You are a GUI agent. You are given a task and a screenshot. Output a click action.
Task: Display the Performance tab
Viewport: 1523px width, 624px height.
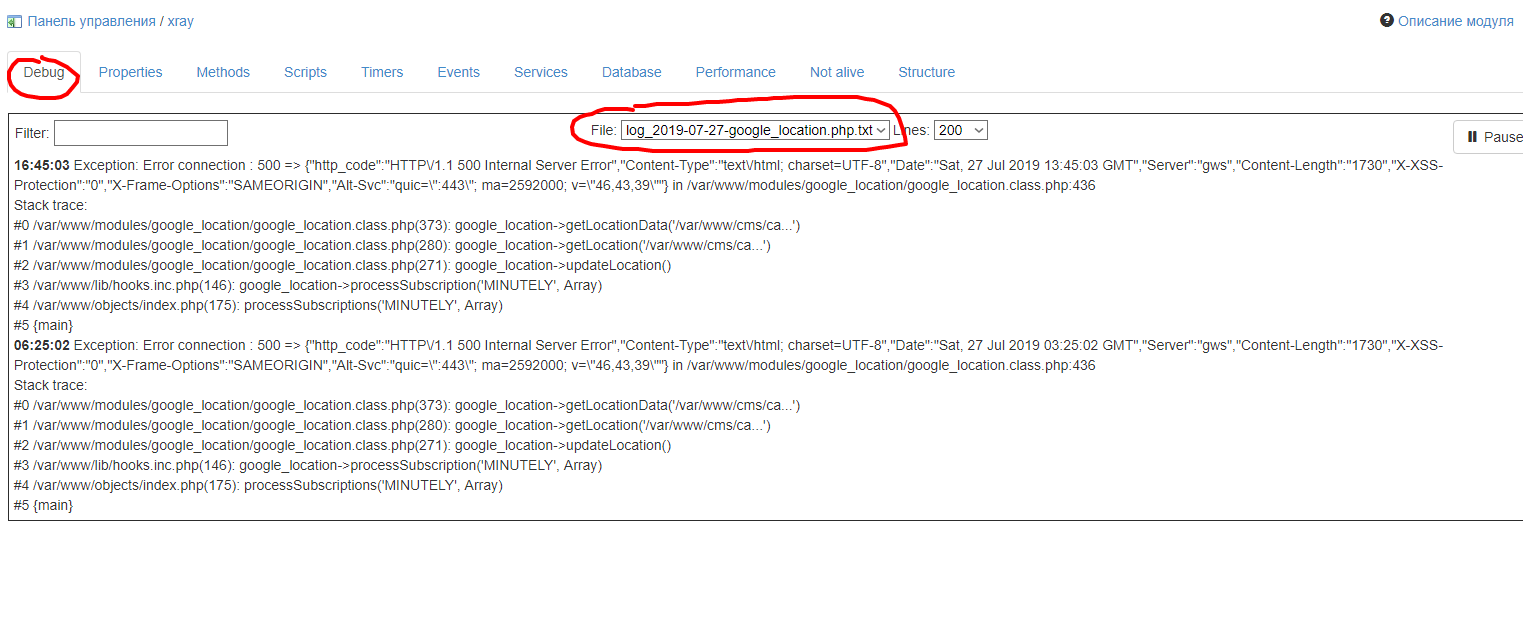735,72
